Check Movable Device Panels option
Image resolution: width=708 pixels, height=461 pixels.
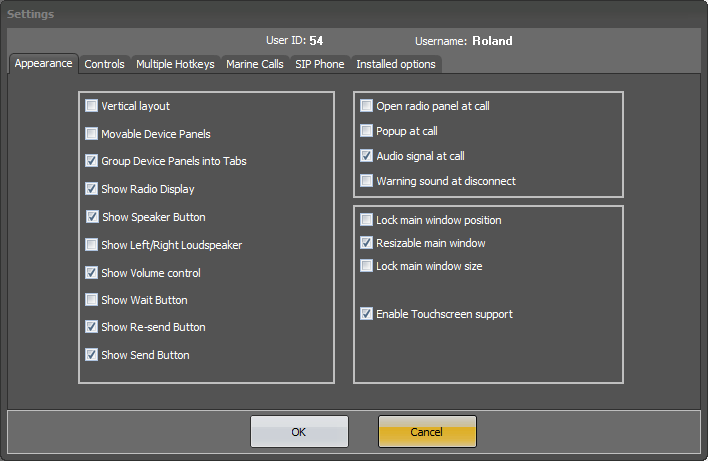coord(92,134)
